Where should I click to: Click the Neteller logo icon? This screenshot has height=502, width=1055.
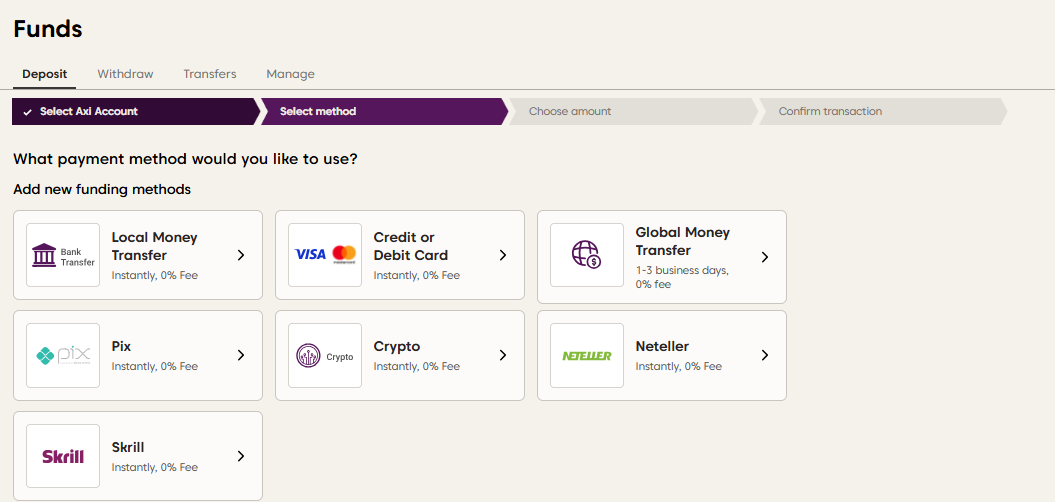click(x=587, y=355)
